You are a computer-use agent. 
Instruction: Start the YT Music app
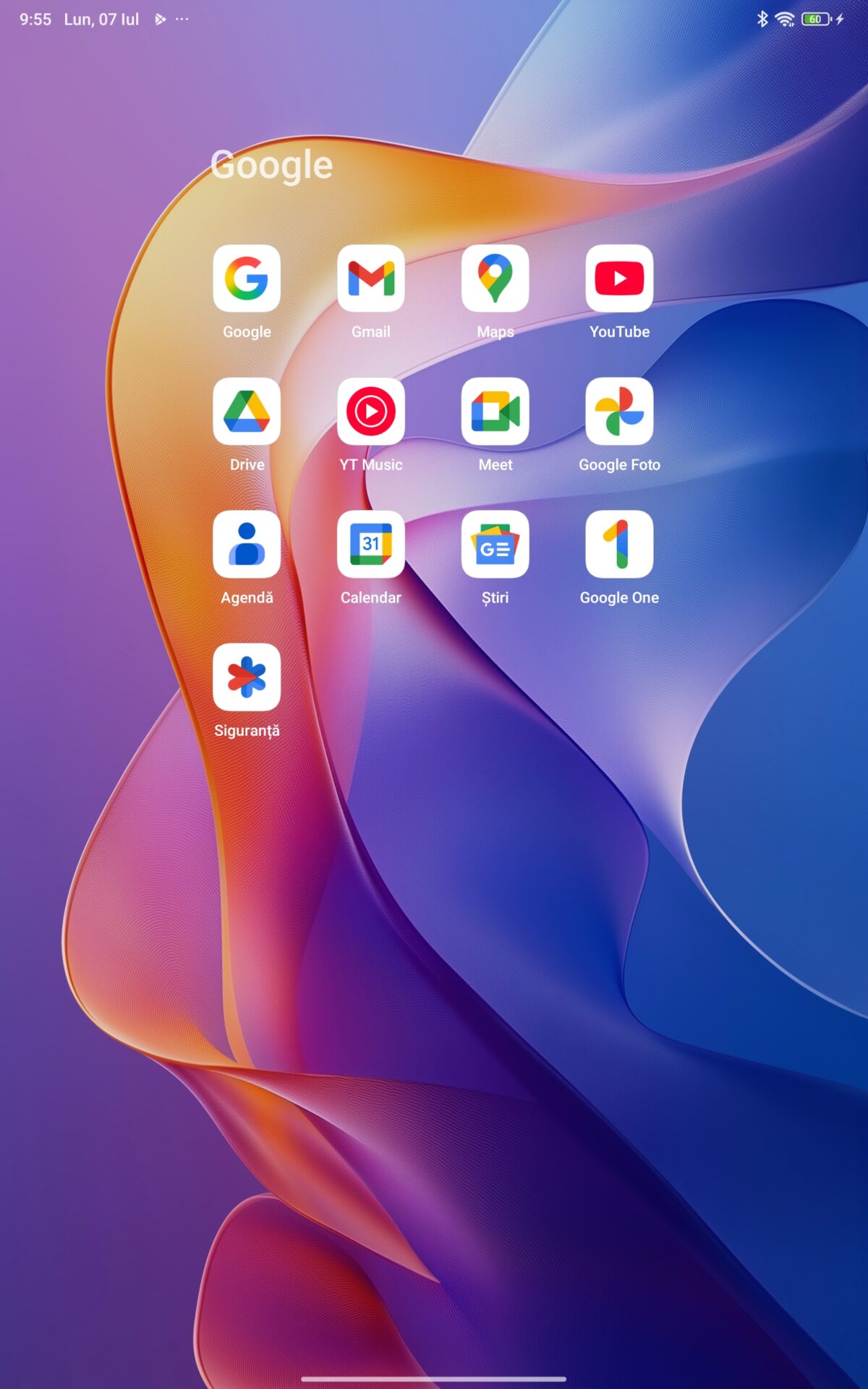coord(370,412)
